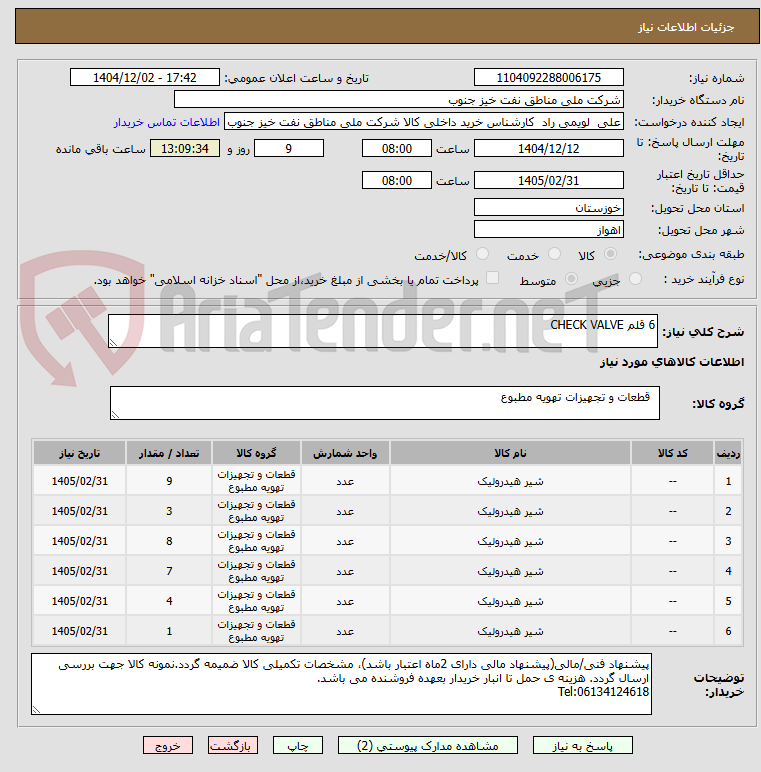Screen dimensions: 761x772
Task: Click the buyer notes text area
Action: pos(341,684)
